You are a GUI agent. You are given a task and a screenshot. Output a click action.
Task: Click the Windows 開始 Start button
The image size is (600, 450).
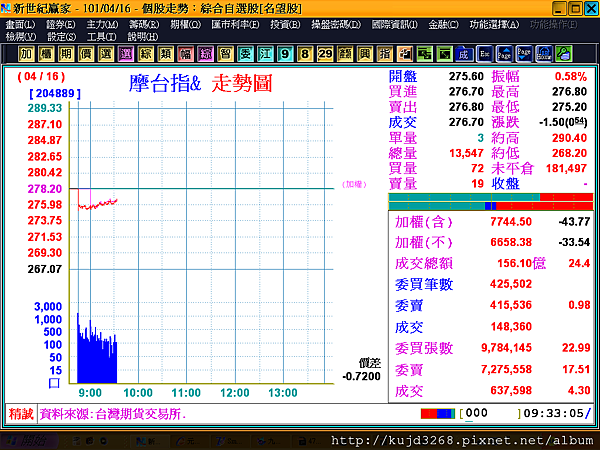tap(29, 441)
